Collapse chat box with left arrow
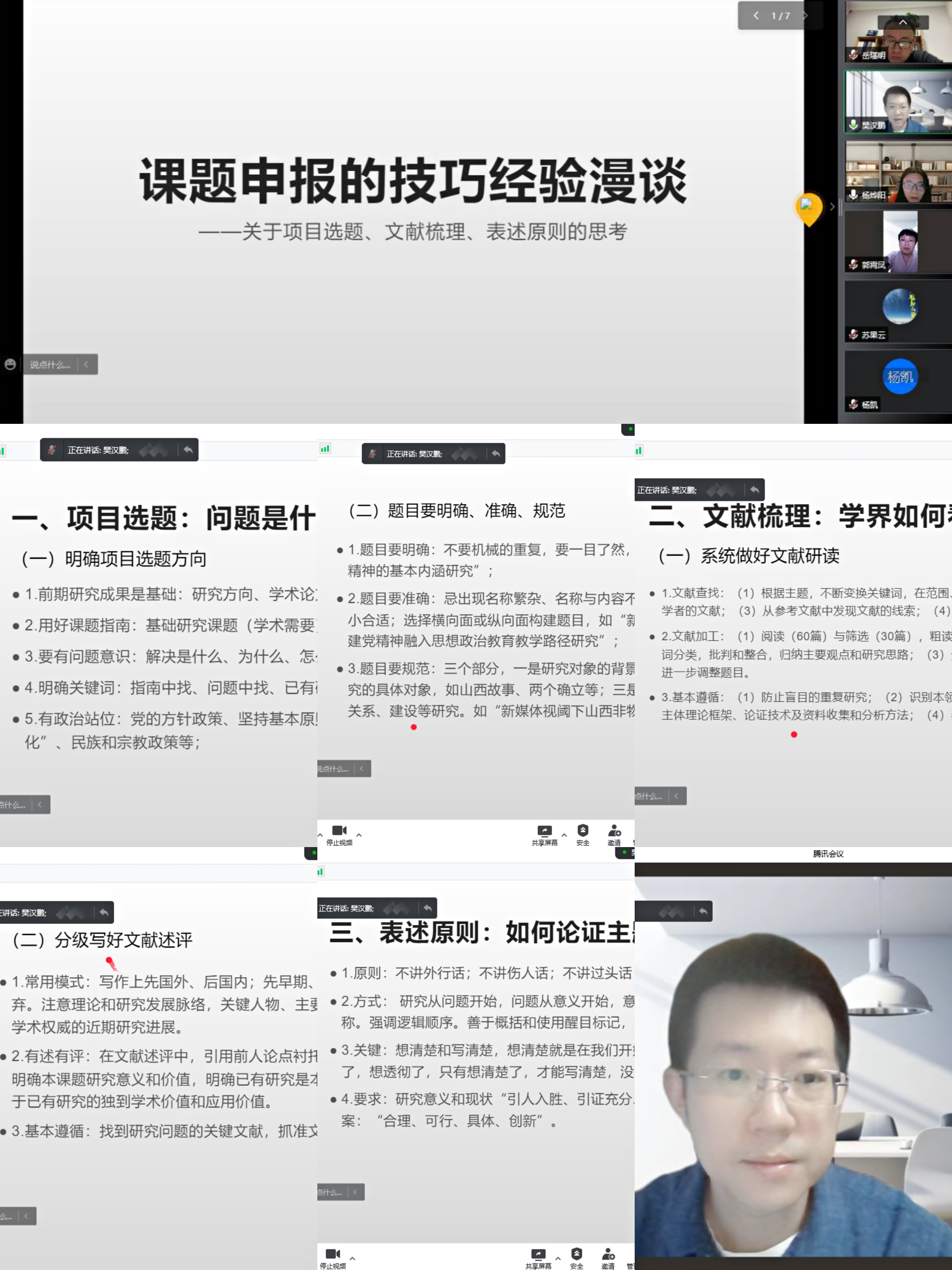The image size is (952, 1270). (x=86, y=364)
